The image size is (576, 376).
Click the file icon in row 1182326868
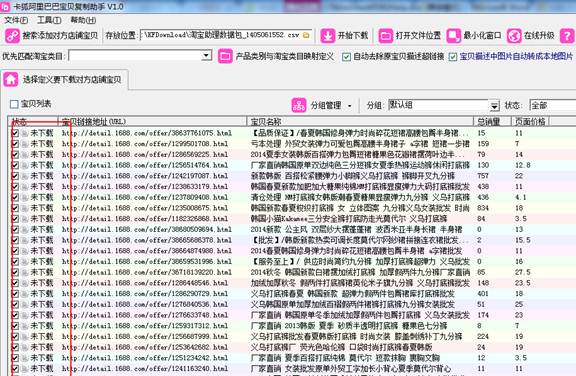24,219
